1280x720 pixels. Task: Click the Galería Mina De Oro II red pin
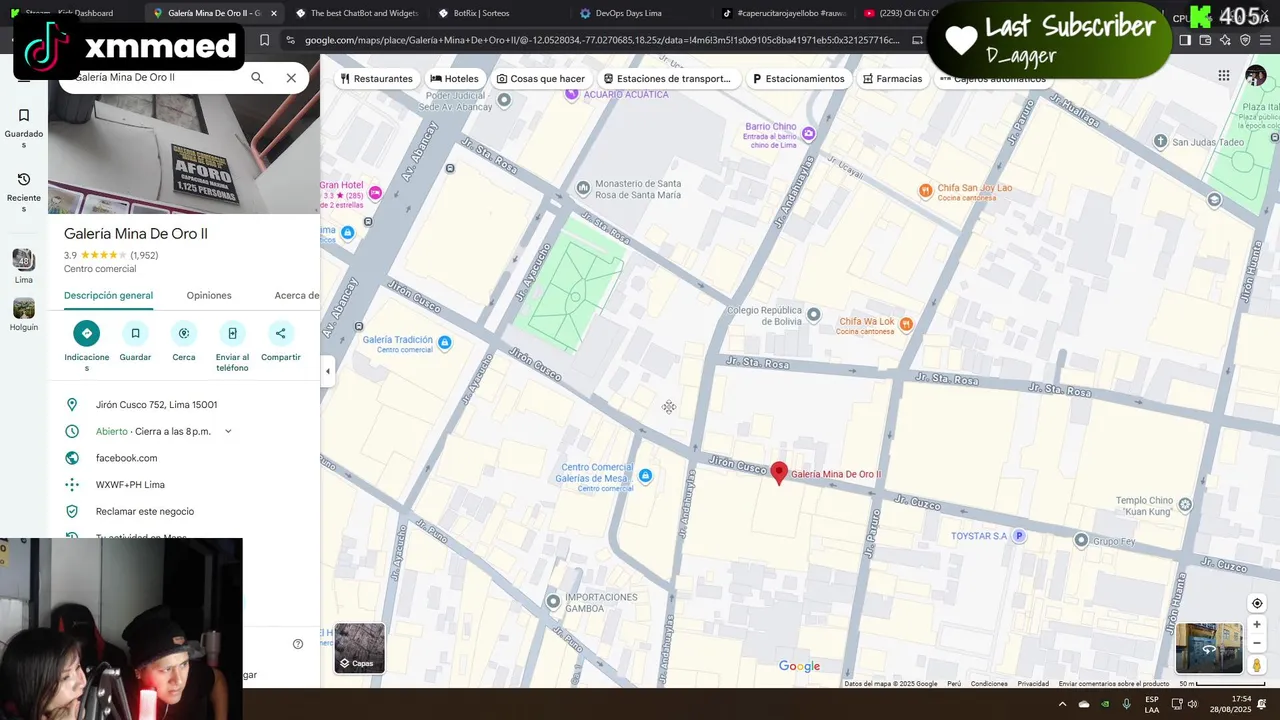(x=780, y=473)
